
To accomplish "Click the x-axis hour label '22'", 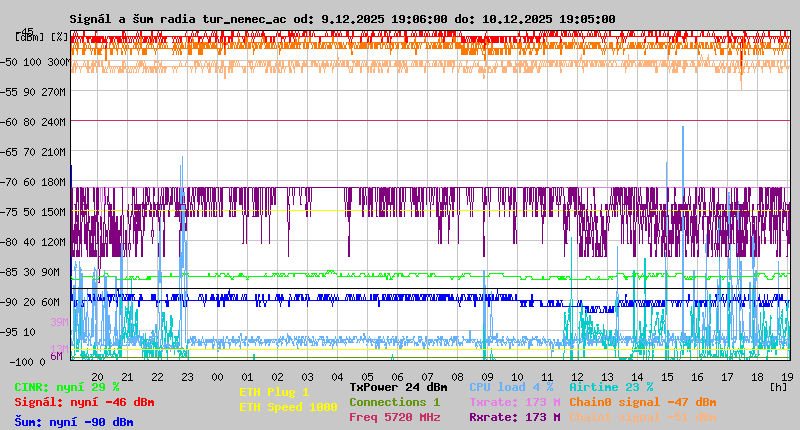I will [158, 377].
